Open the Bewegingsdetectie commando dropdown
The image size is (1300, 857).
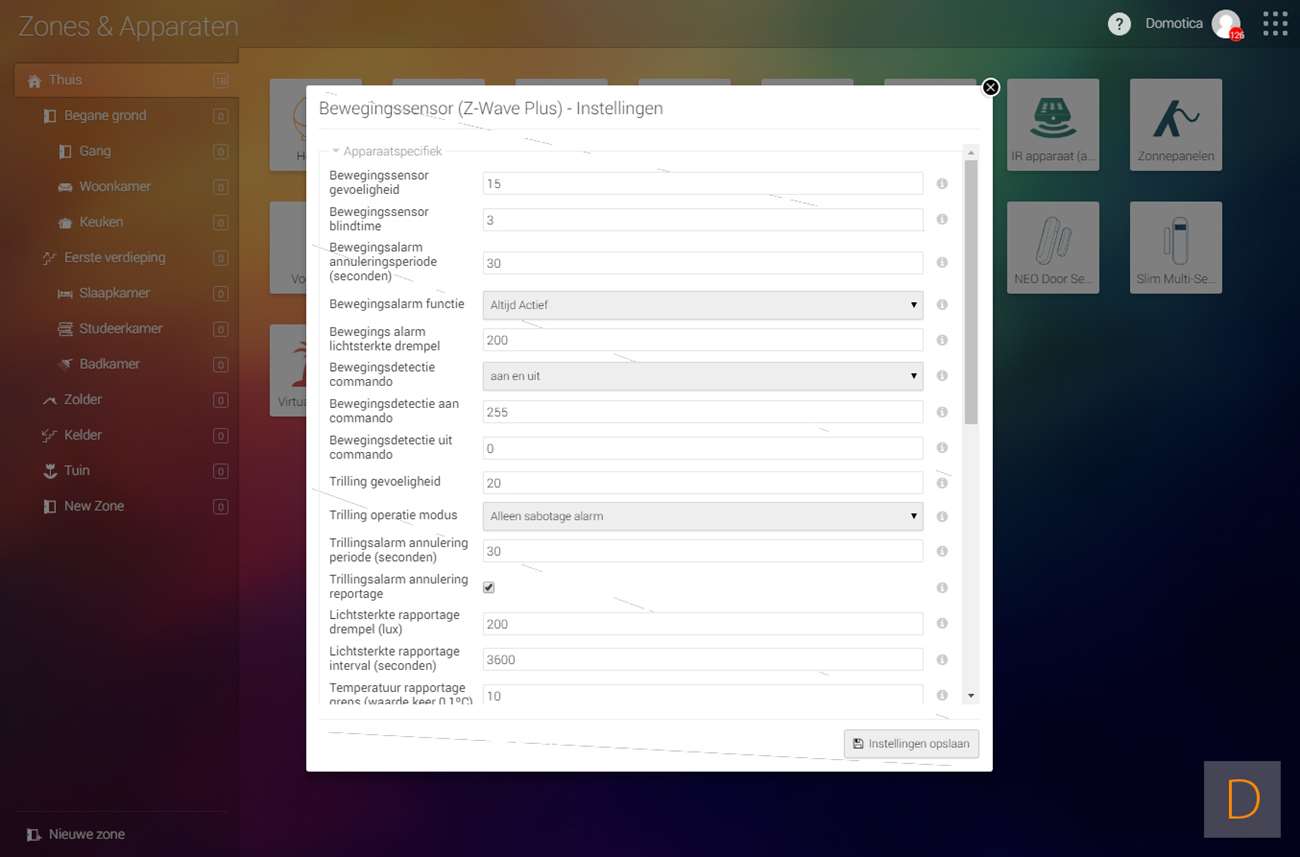tap(702, 376)
